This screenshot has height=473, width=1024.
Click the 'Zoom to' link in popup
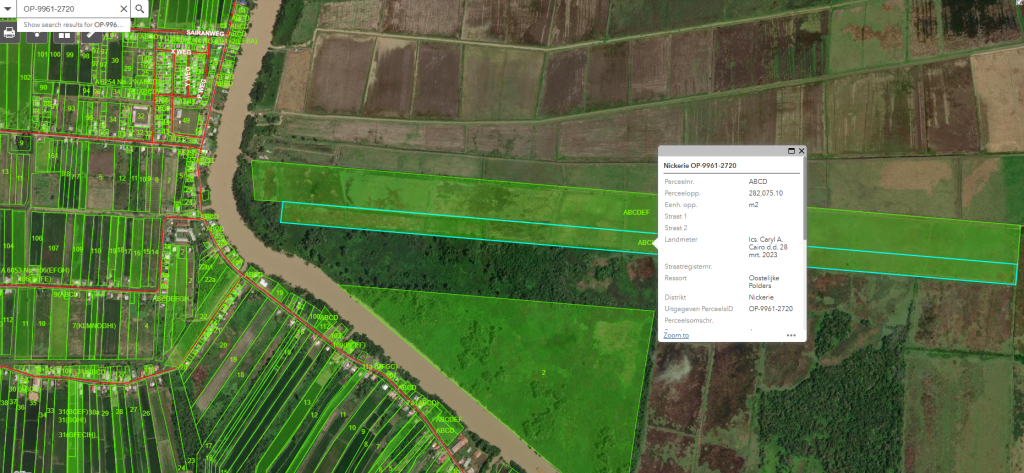pos(676,335)
